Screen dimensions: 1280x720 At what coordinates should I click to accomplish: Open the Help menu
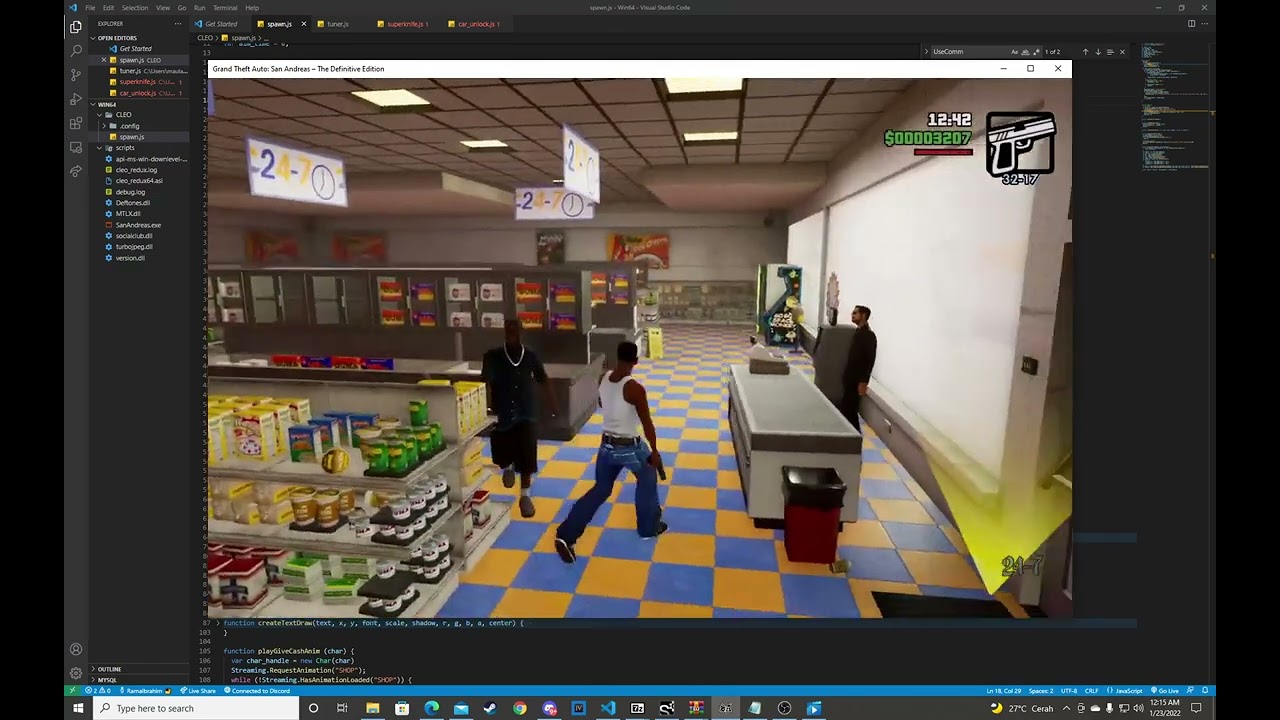[252, 7]
